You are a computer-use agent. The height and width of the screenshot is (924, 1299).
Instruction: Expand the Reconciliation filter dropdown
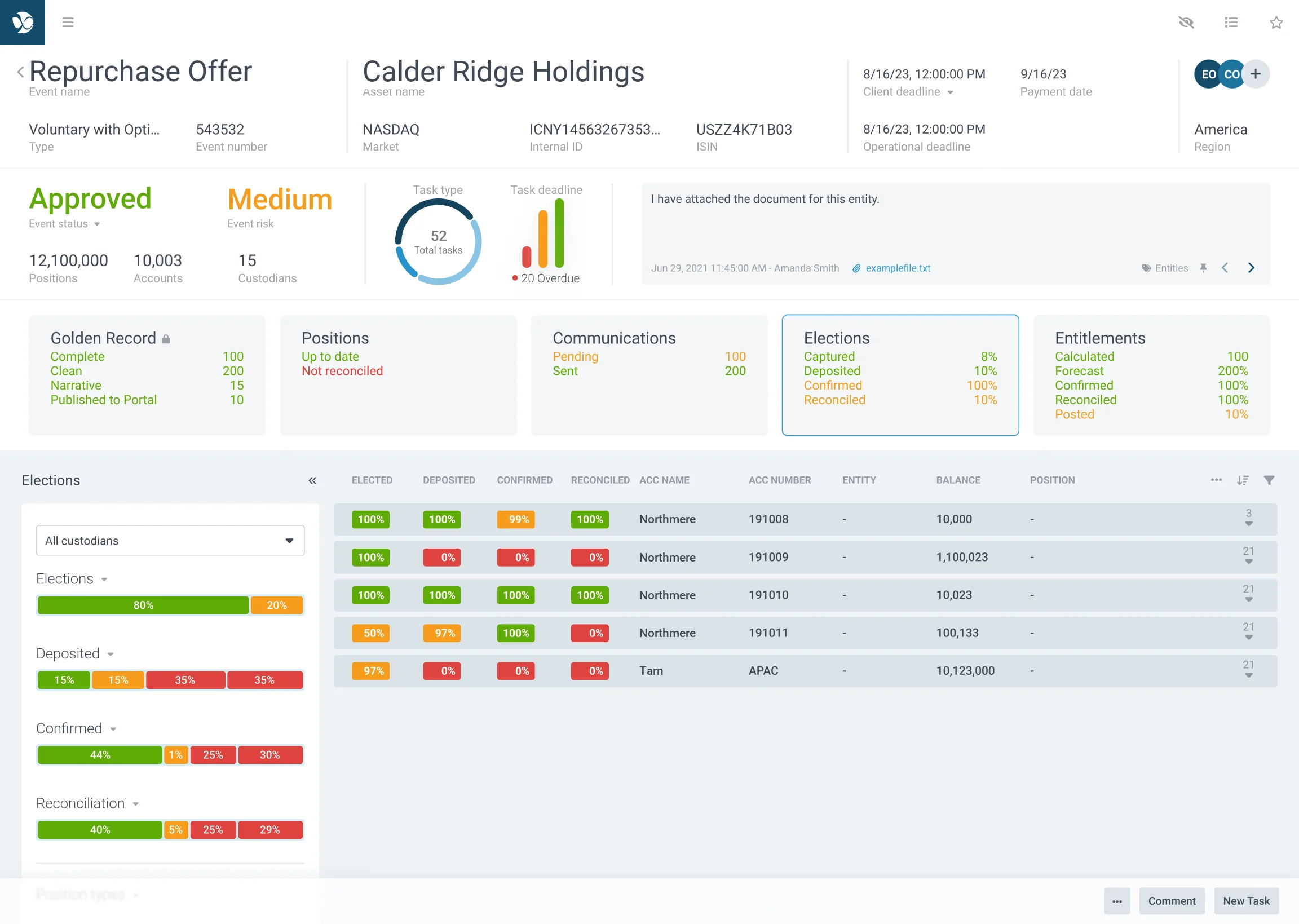point(136,804)
